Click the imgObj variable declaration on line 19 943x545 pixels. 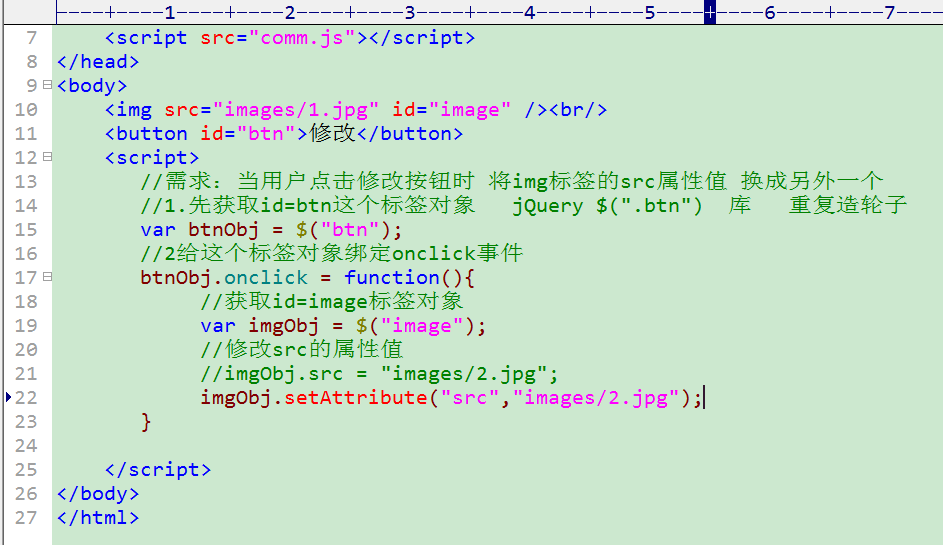click(x=343, y=326)
